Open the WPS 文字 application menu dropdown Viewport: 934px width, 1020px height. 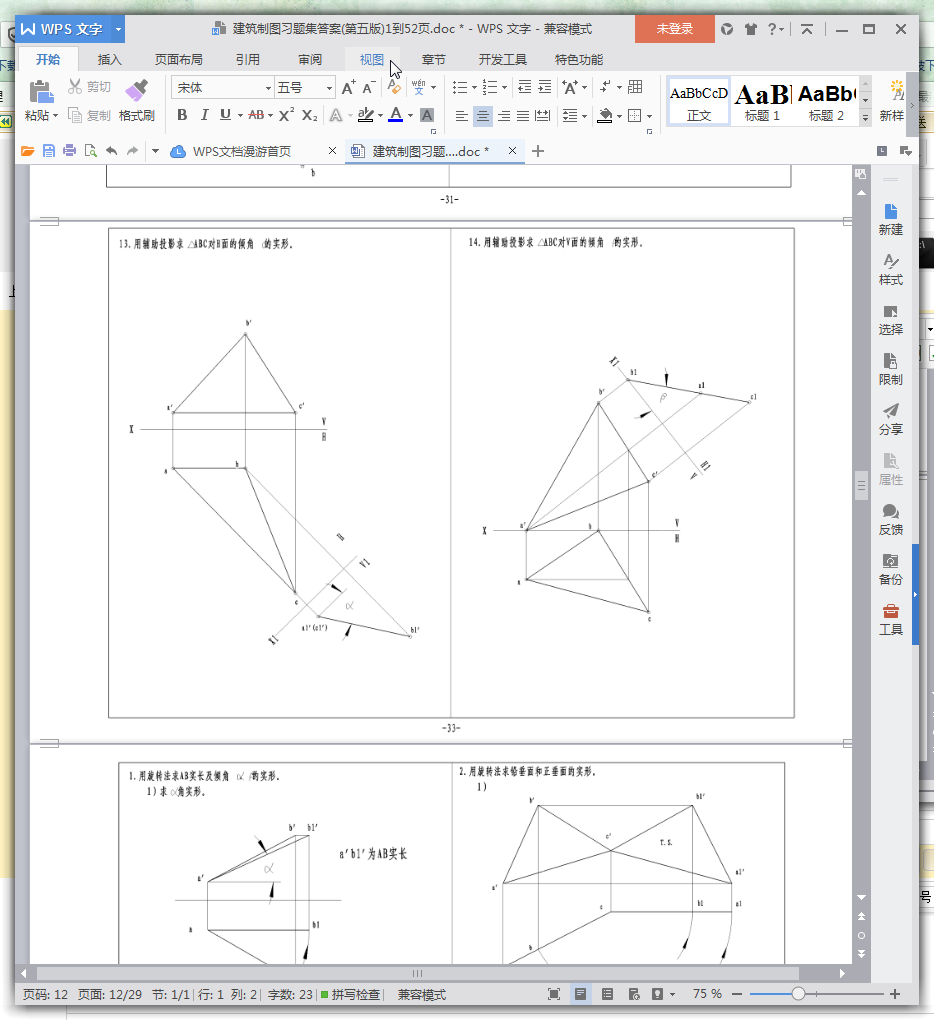(x=118, y=29)
